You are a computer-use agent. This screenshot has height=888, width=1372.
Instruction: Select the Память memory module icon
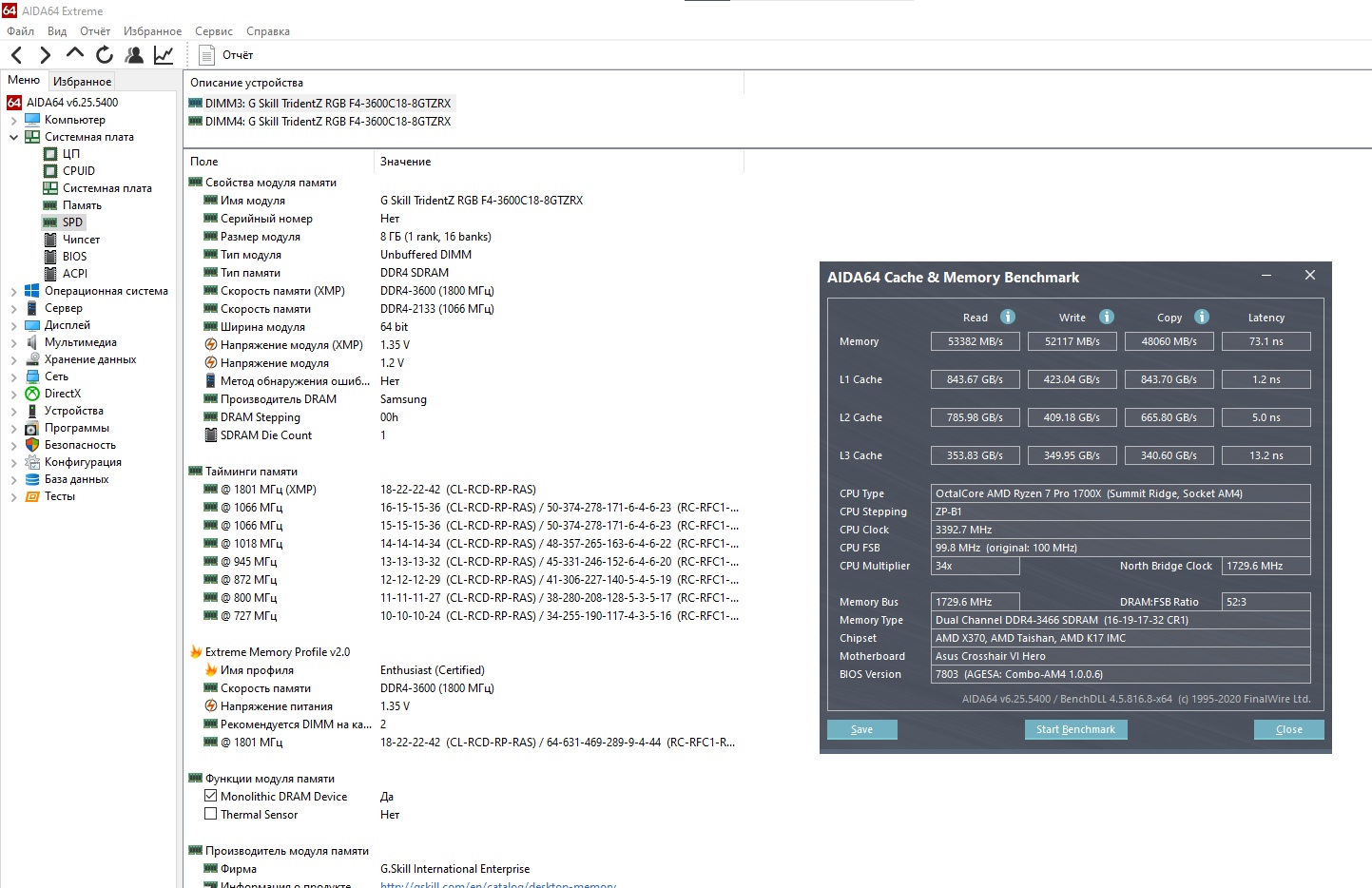(50, 205)
